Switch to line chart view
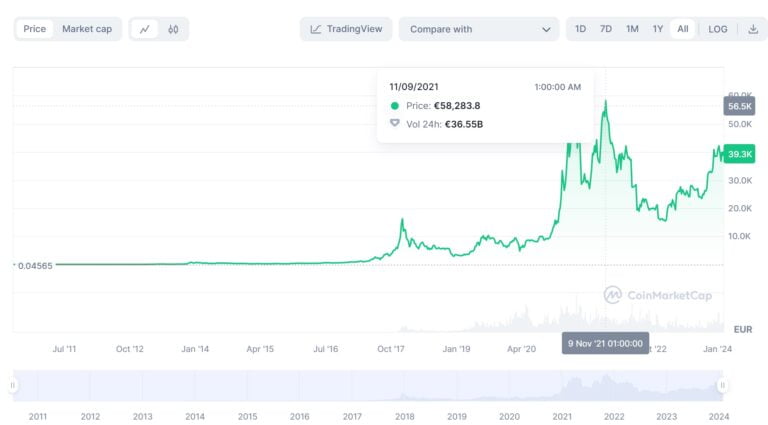Image resolution: width=768 pixels, height=425 pixels. click(145, 29)
